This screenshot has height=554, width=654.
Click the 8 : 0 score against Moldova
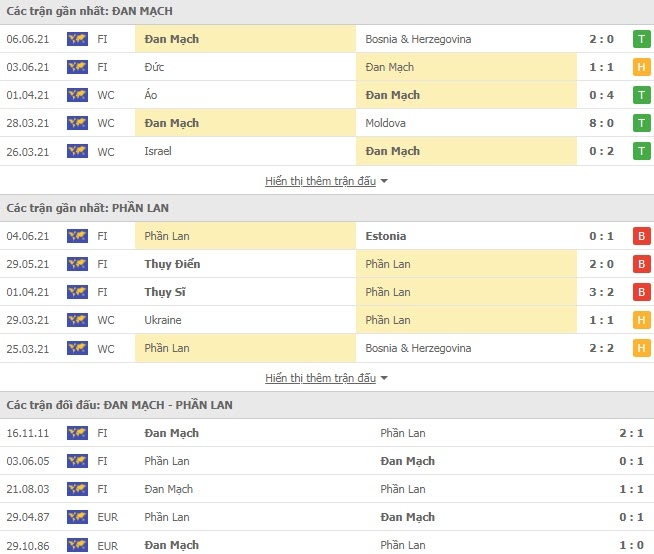tap(601, 123)
